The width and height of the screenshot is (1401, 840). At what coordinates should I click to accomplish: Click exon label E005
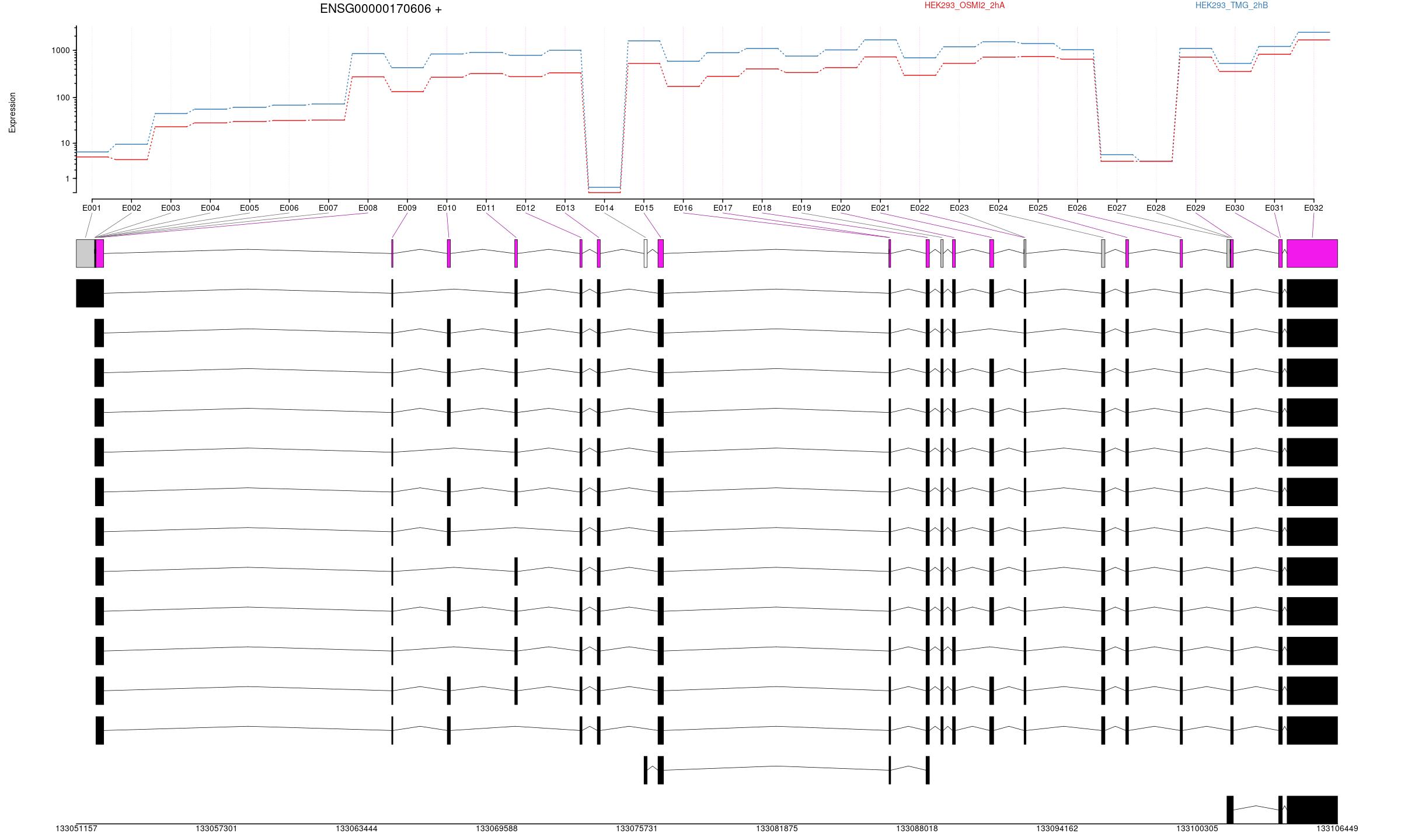[x=249, y=208]
